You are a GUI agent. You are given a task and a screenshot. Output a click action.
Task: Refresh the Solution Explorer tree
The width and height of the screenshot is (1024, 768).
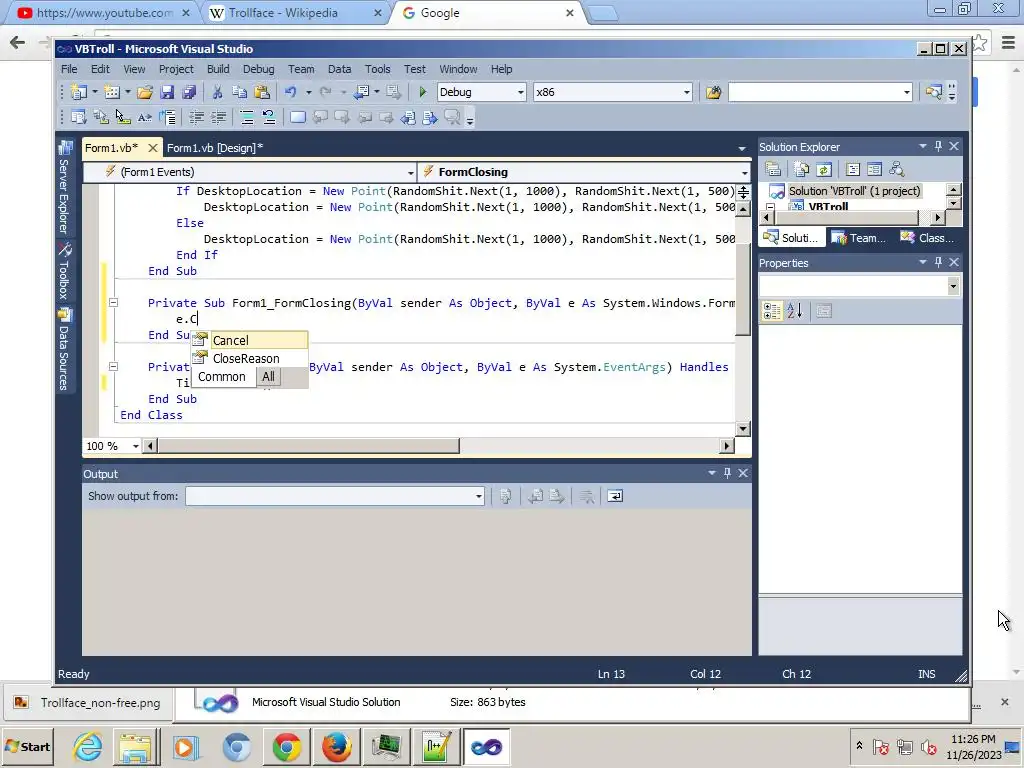[824, 170]
